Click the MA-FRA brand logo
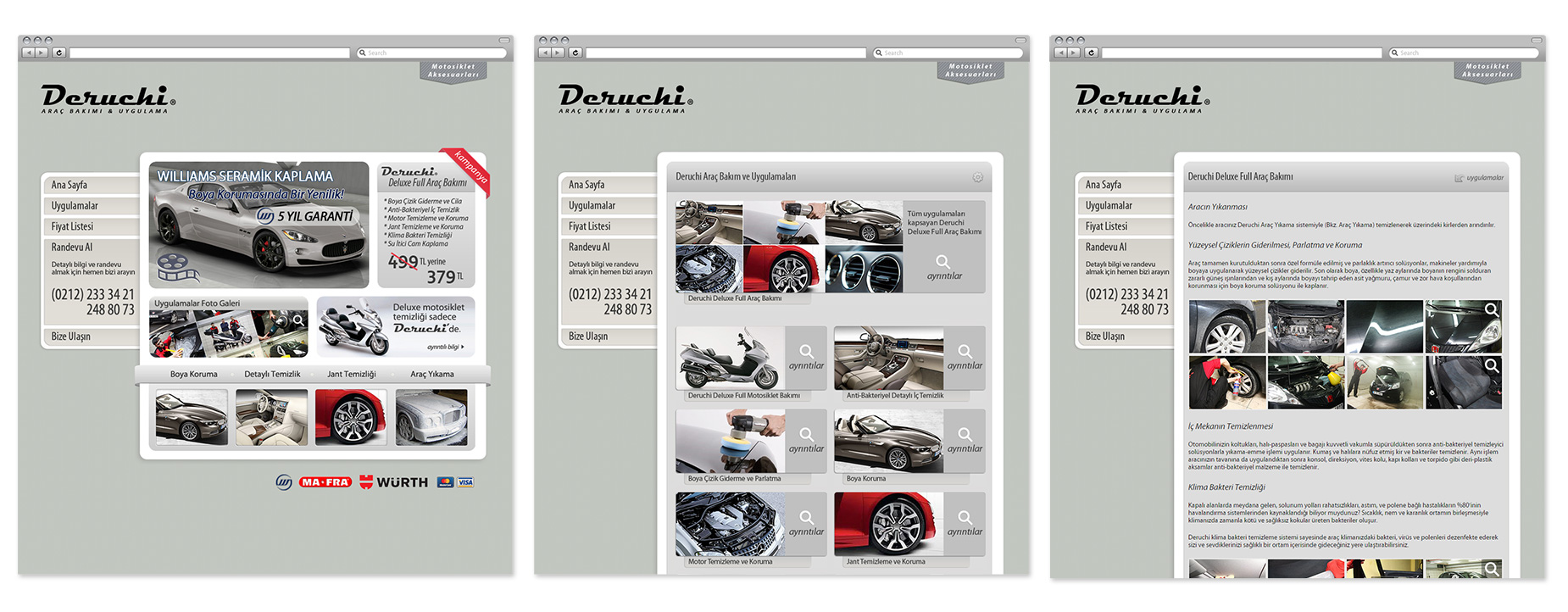 325,481
